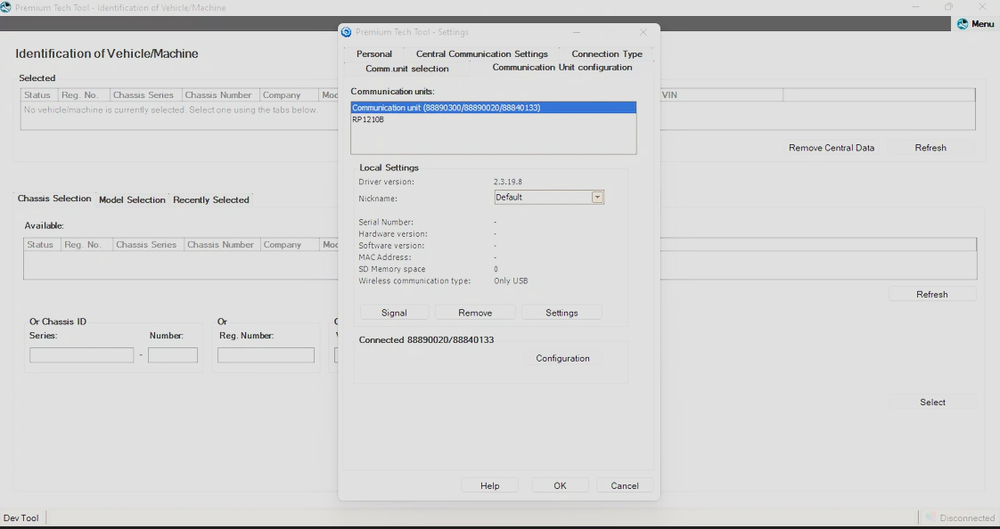Switch to the Personal tab
Viewport: 1000px width, 529px height.
374,54
